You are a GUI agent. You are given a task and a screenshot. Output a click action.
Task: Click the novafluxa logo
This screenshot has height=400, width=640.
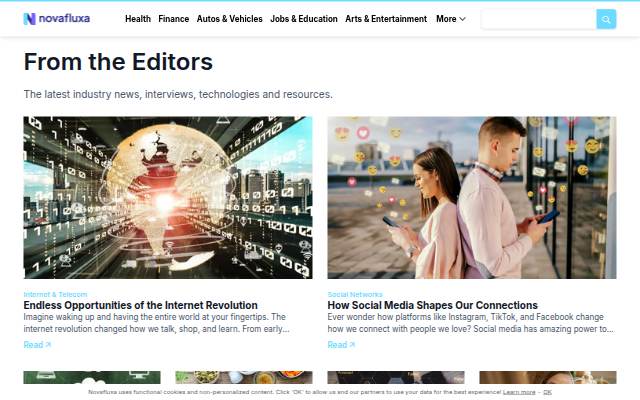57,19
